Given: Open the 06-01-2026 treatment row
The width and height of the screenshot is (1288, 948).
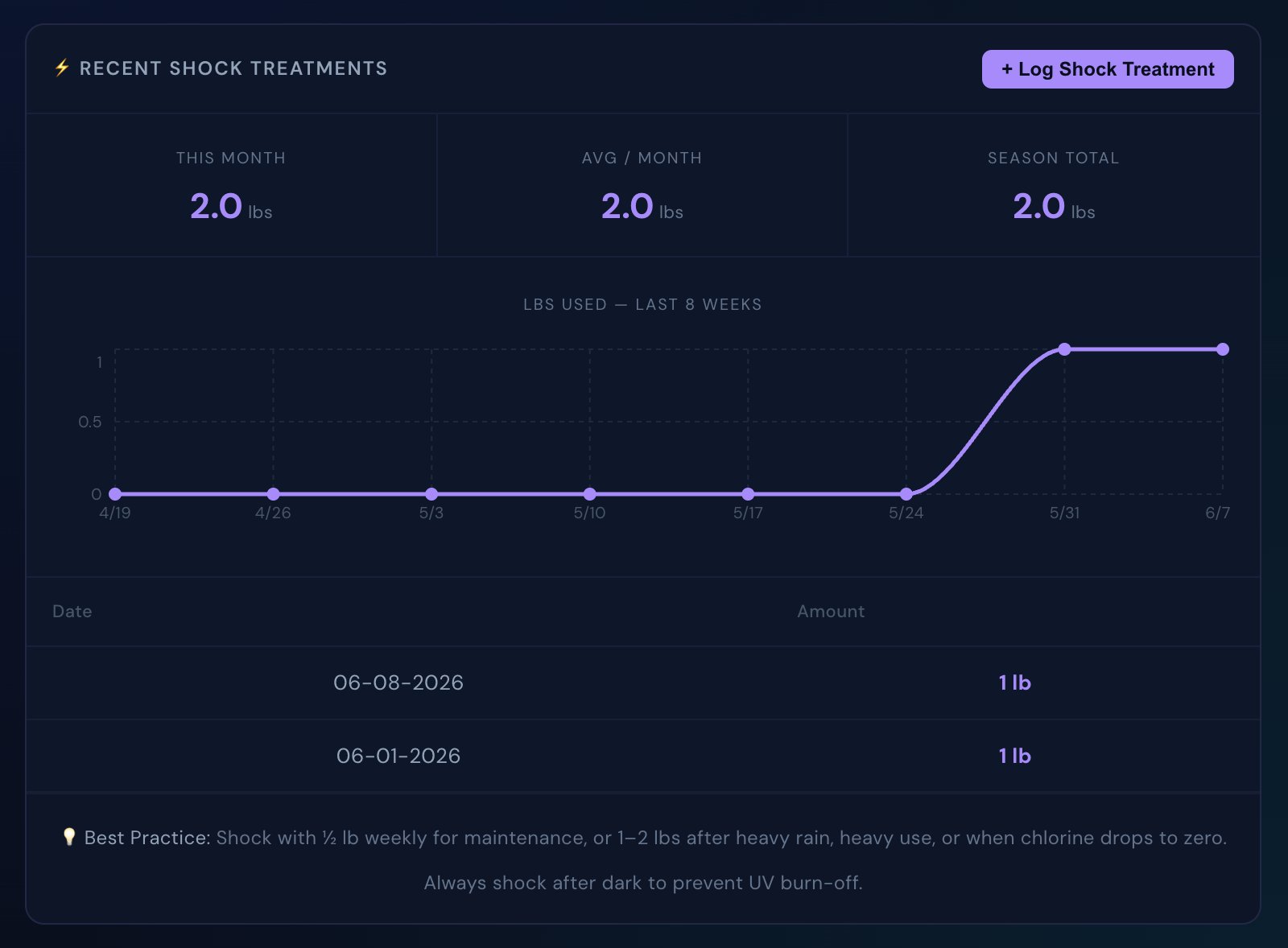Looking at the screenshot, I should tap(643, 756).
